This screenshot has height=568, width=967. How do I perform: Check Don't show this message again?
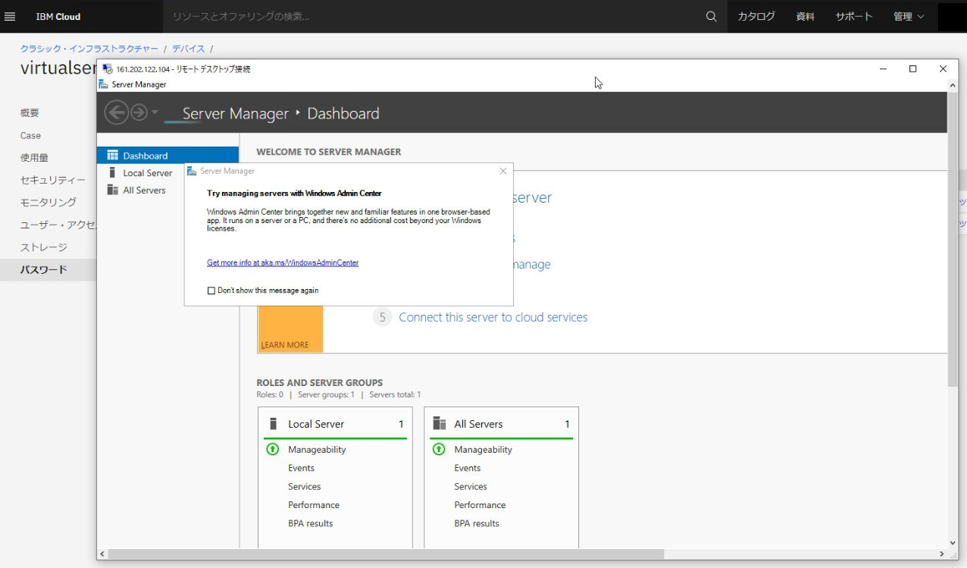[211, 291]
